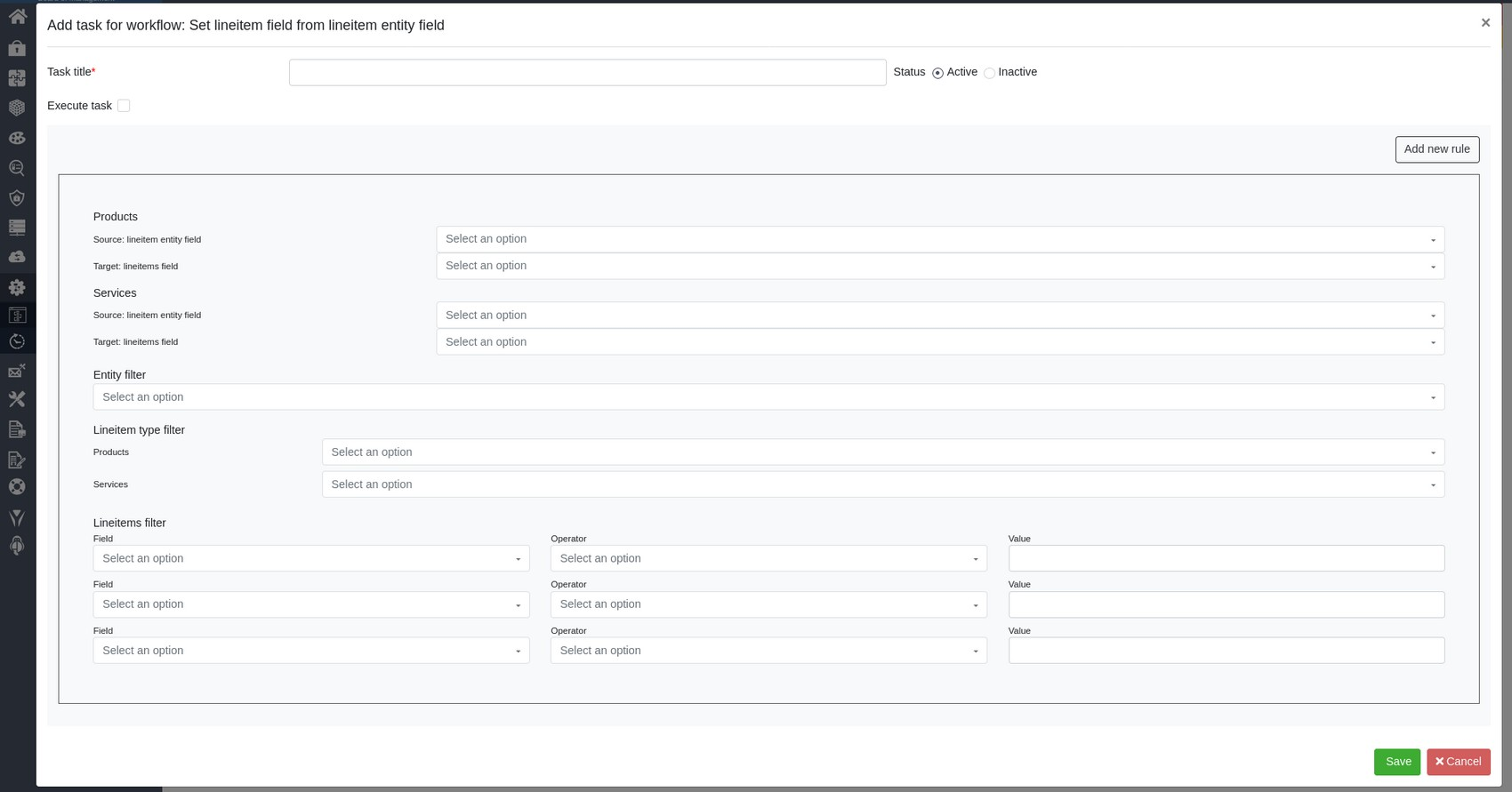Click the server rack sidebar icon

(17, 227)
